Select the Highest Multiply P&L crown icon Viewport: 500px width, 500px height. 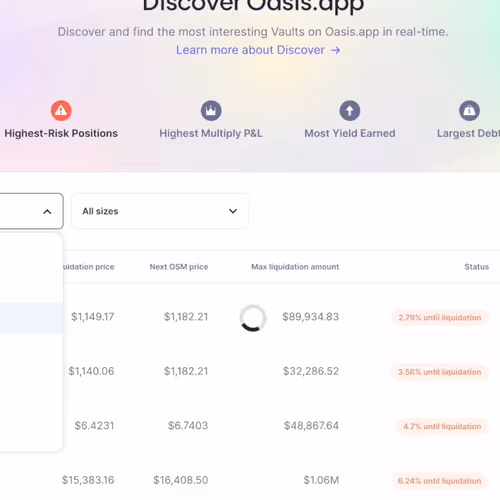click(x=211, y=110)
